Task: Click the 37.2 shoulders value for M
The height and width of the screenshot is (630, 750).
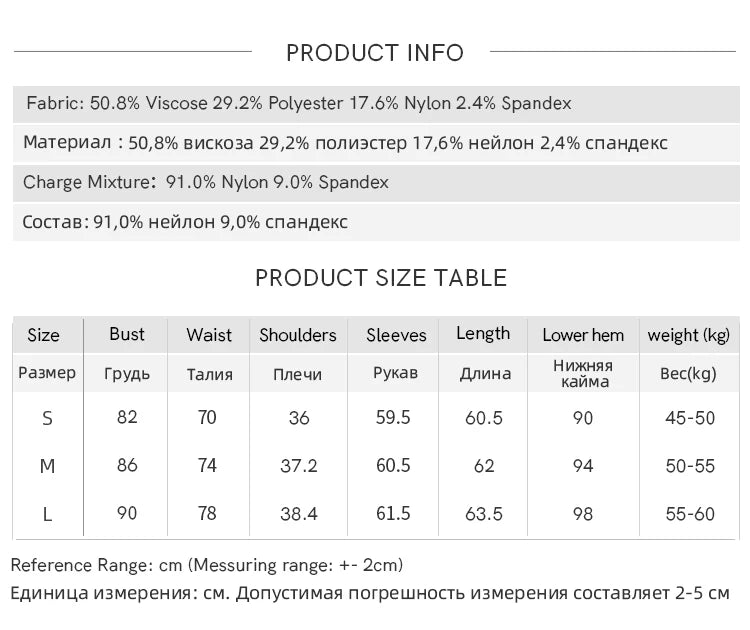Action: (x=298, y=466)
